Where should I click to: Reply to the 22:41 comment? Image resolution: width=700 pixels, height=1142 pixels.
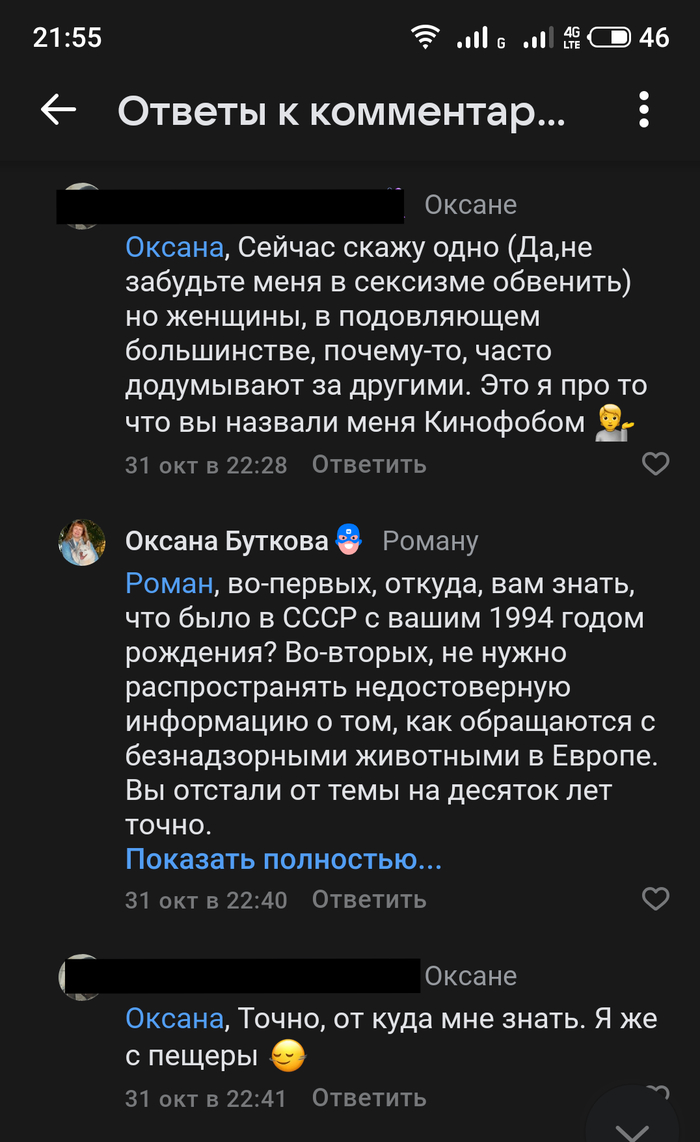coord(369,1098)
